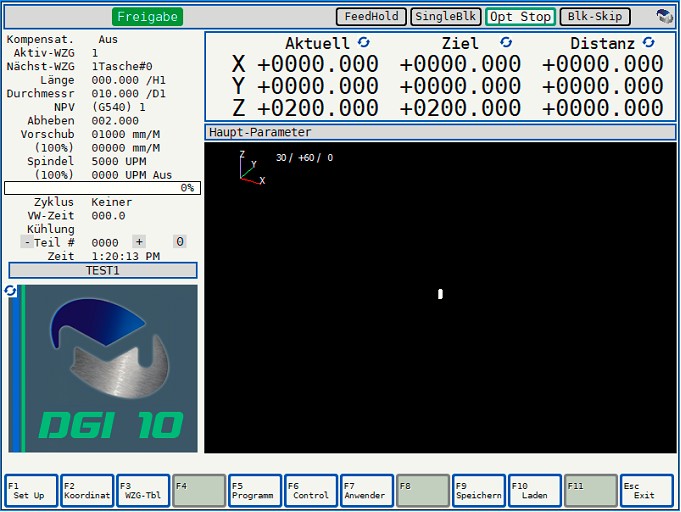Image resolution: width=681 pixels, height=512 pixels.
Task: Click the Zeit 1:20:13 PM clock
Action: 126,256
